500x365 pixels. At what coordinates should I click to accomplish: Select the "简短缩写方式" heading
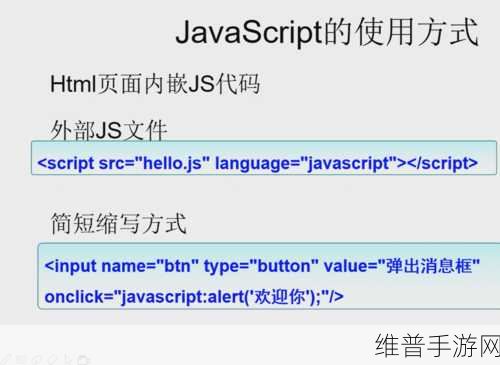[x=118, y=223]
